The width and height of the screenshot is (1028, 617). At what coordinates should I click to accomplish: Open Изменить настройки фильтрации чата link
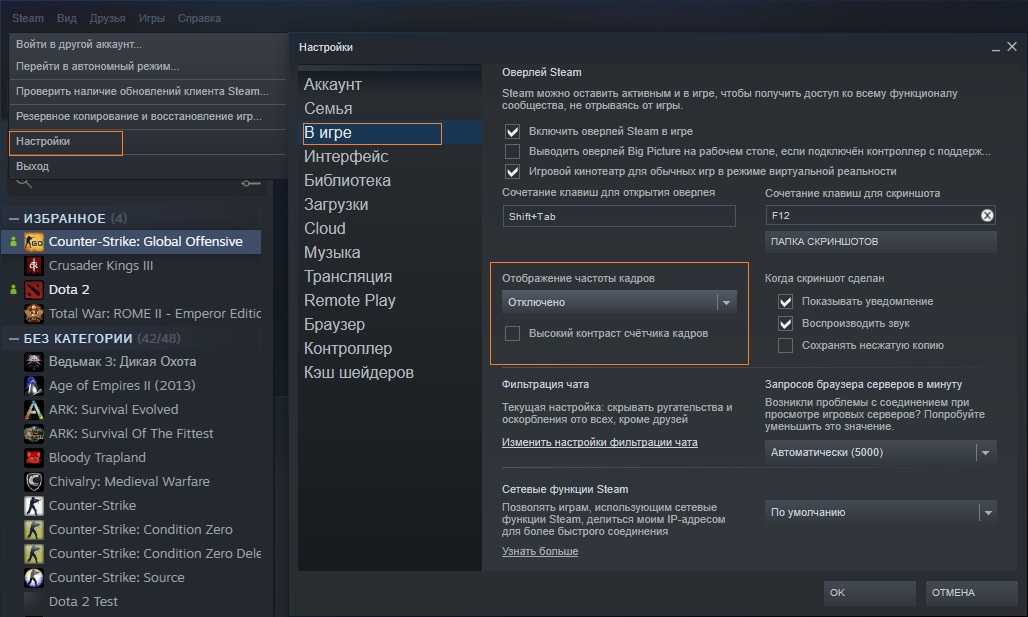(600, 443)
